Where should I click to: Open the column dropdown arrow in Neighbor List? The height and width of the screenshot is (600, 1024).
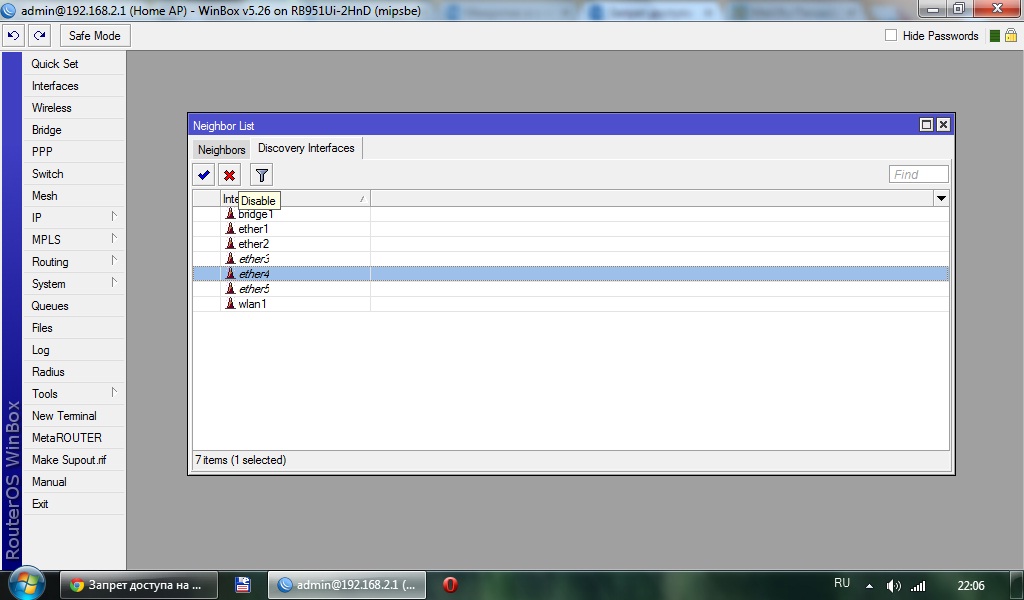941,198
